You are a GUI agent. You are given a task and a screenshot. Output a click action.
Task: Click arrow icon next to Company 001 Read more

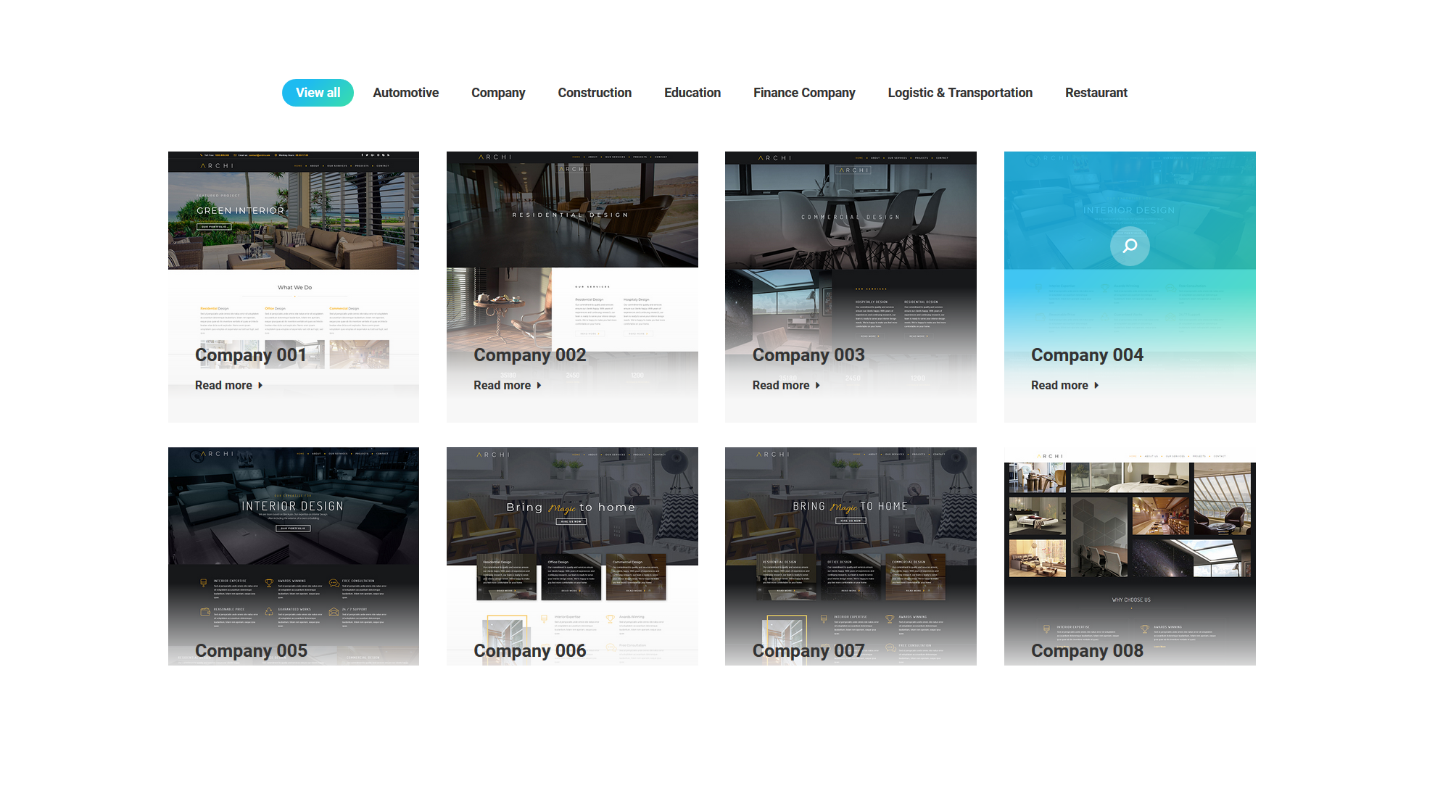(260, 386)
